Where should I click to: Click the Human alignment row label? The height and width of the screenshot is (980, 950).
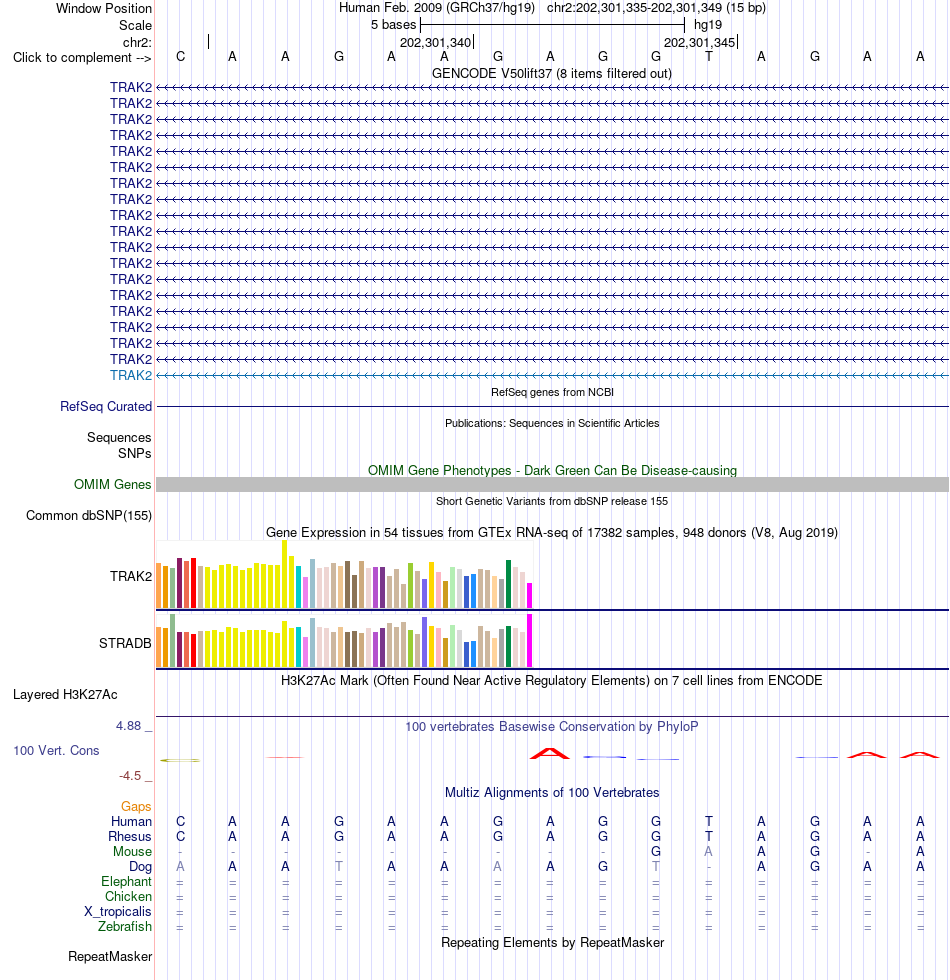click(x=131, y=821)
